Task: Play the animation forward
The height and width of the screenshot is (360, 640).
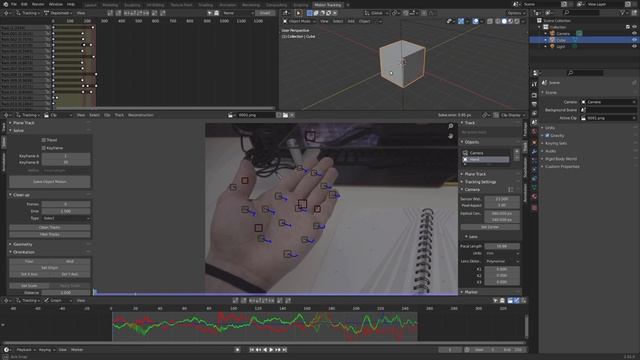Action: point(271,350)
